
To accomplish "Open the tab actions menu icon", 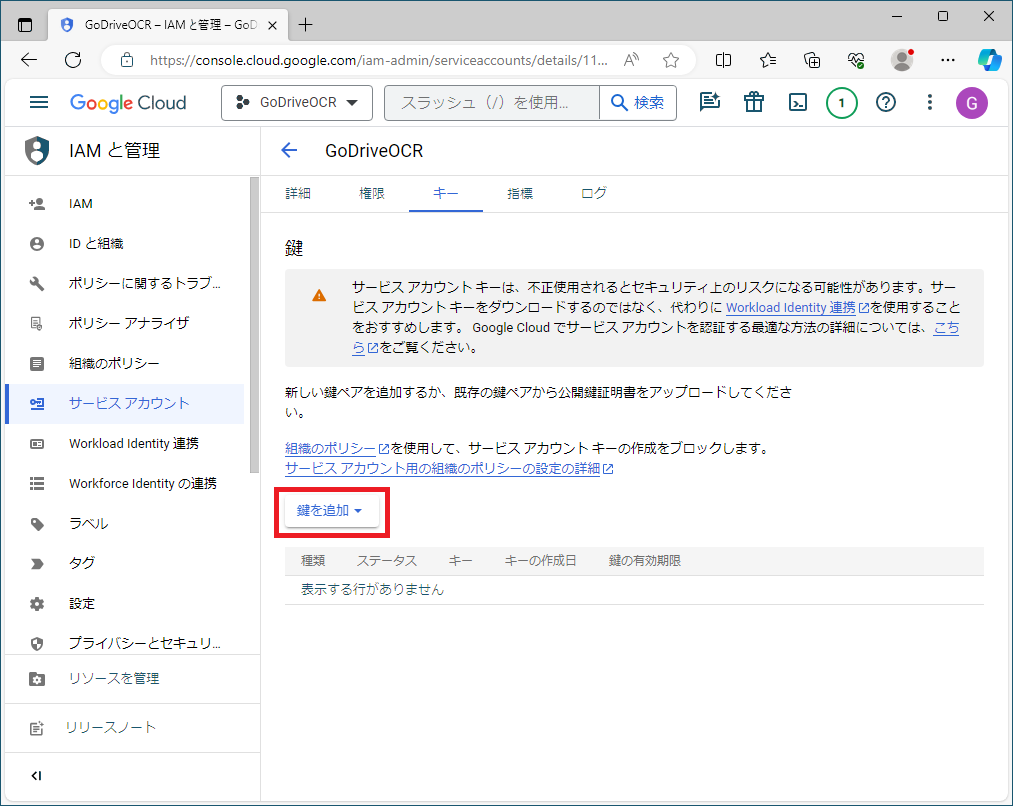I will (x=25, y=25).
